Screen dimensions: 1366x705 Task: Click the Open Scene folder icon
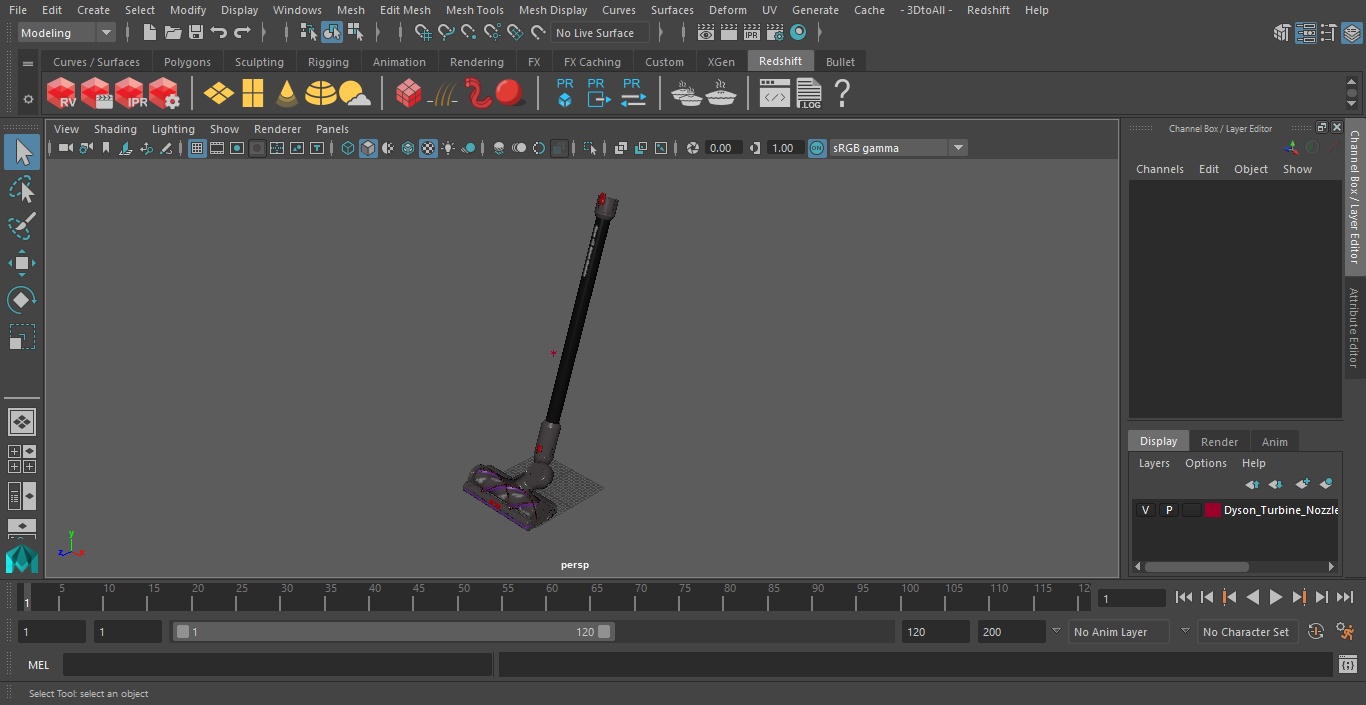coord(172,33)
